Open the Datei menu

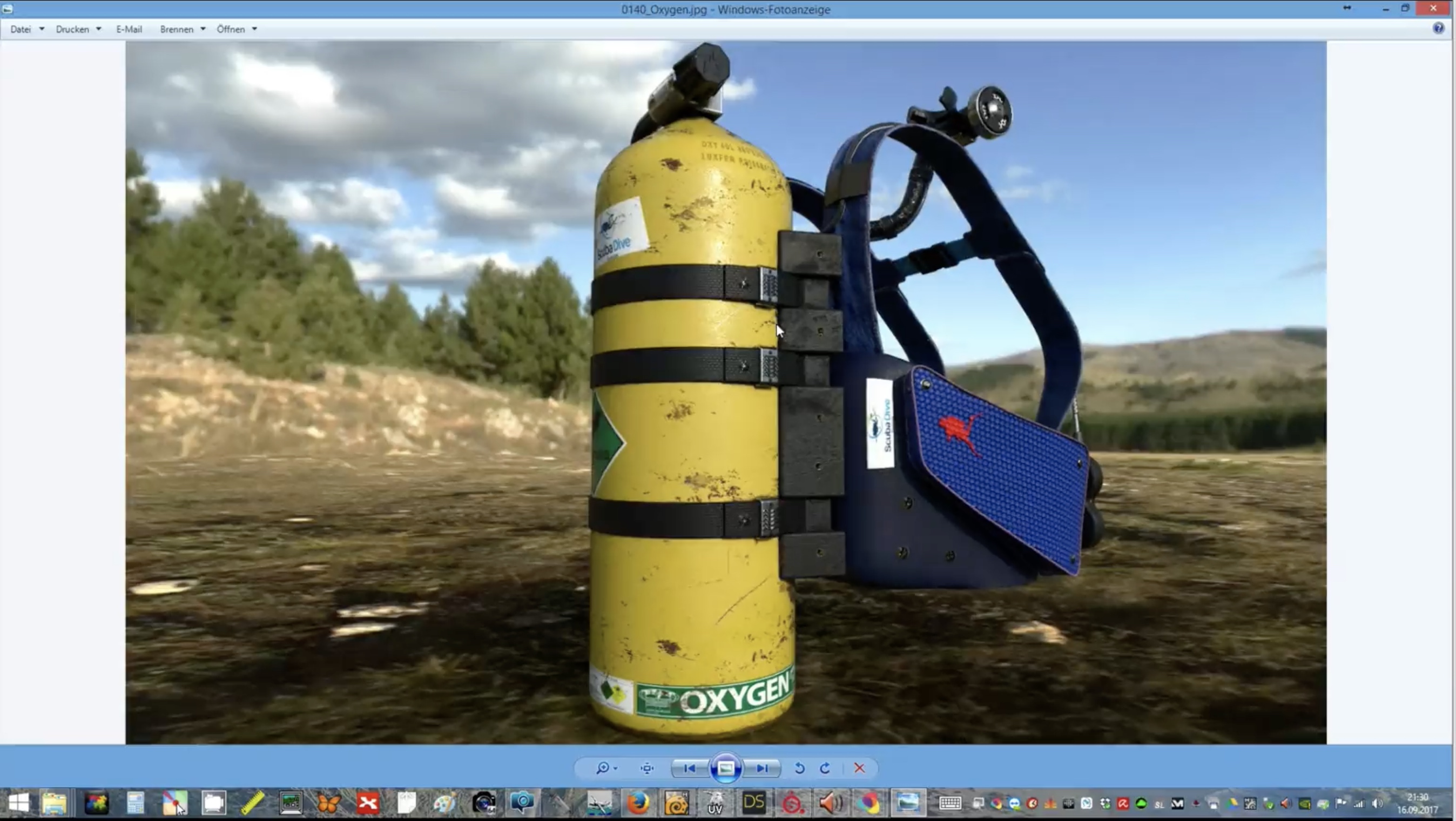tap(21, 29)
